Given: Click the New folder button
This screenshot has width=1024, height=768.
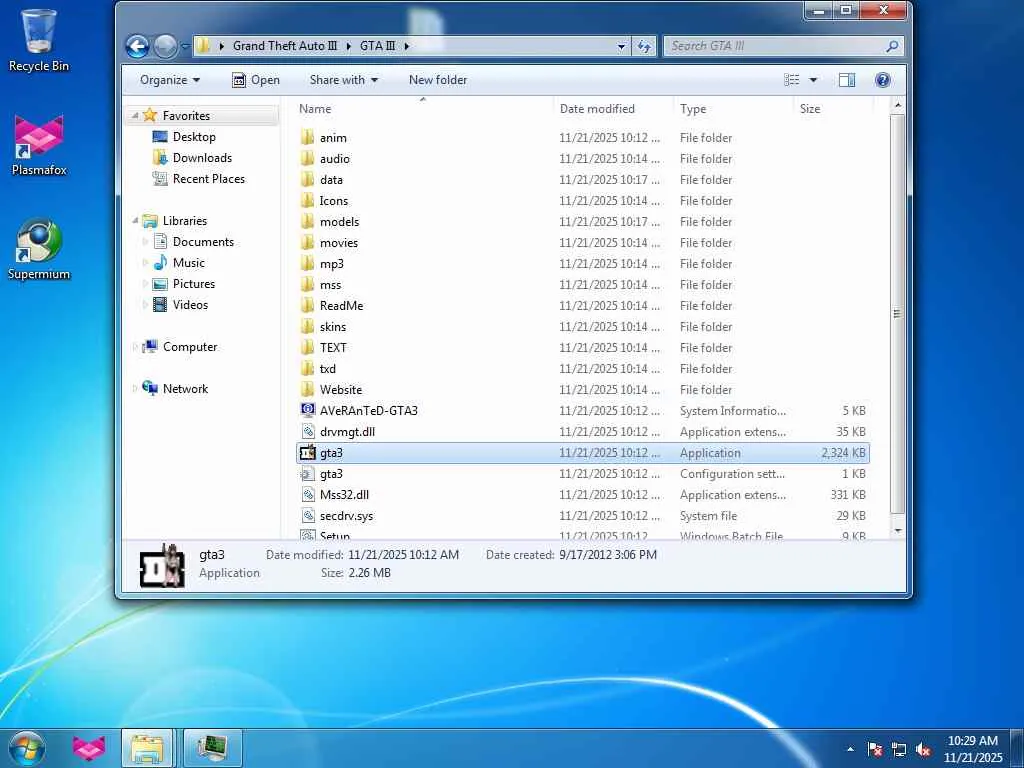Looking at the screenshot, I should pyautogui.click(x=438, y=80).
